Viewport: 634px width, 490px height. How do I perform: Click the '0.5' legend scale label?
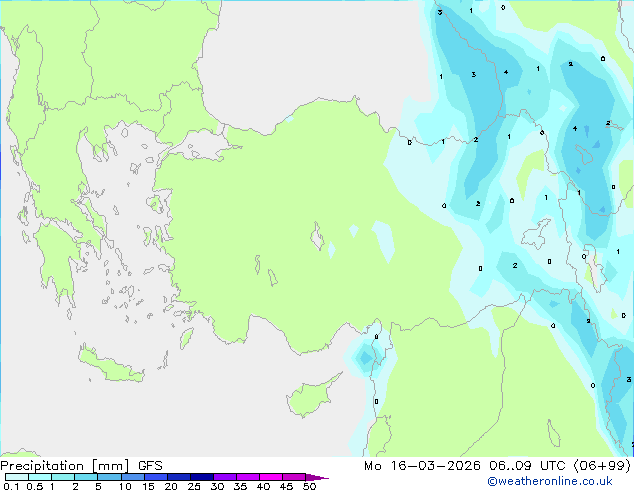[x=35, y=486]
